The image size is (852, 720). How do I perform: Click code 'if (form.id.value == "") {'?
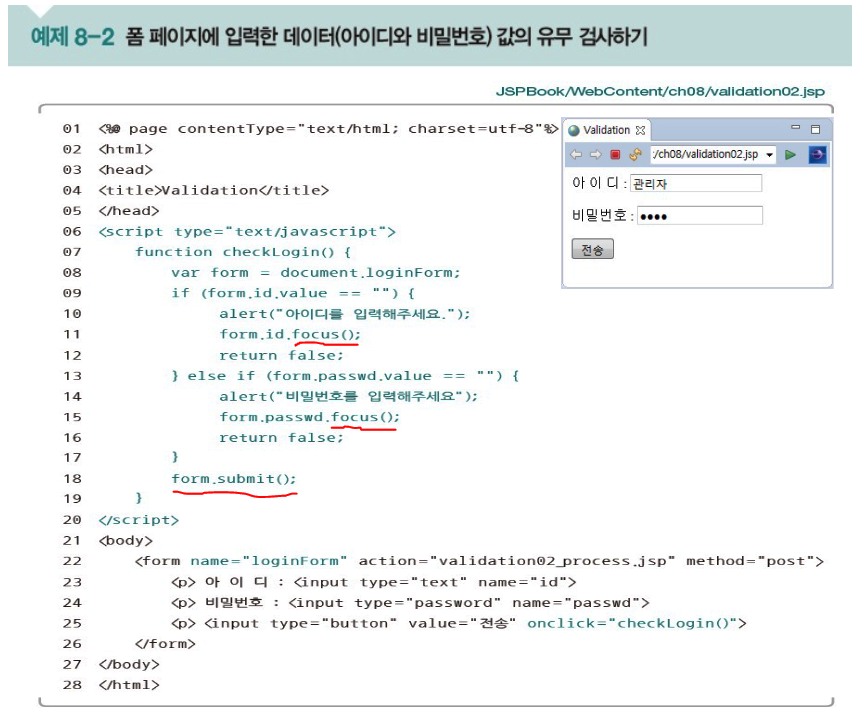pyautogui.click(x=293, y=293)
